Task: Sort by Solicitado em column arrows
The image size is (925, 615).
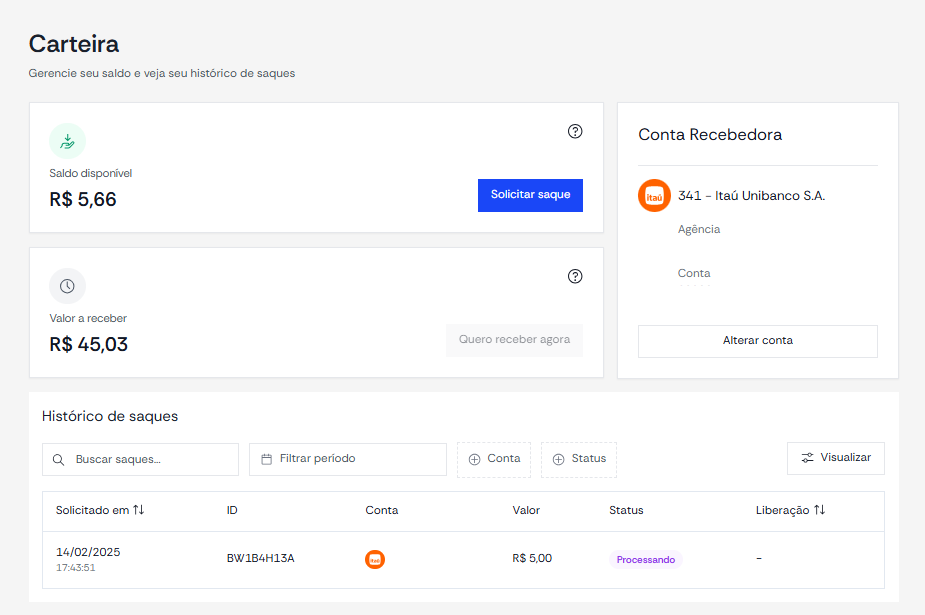Action: pos(139,510)
